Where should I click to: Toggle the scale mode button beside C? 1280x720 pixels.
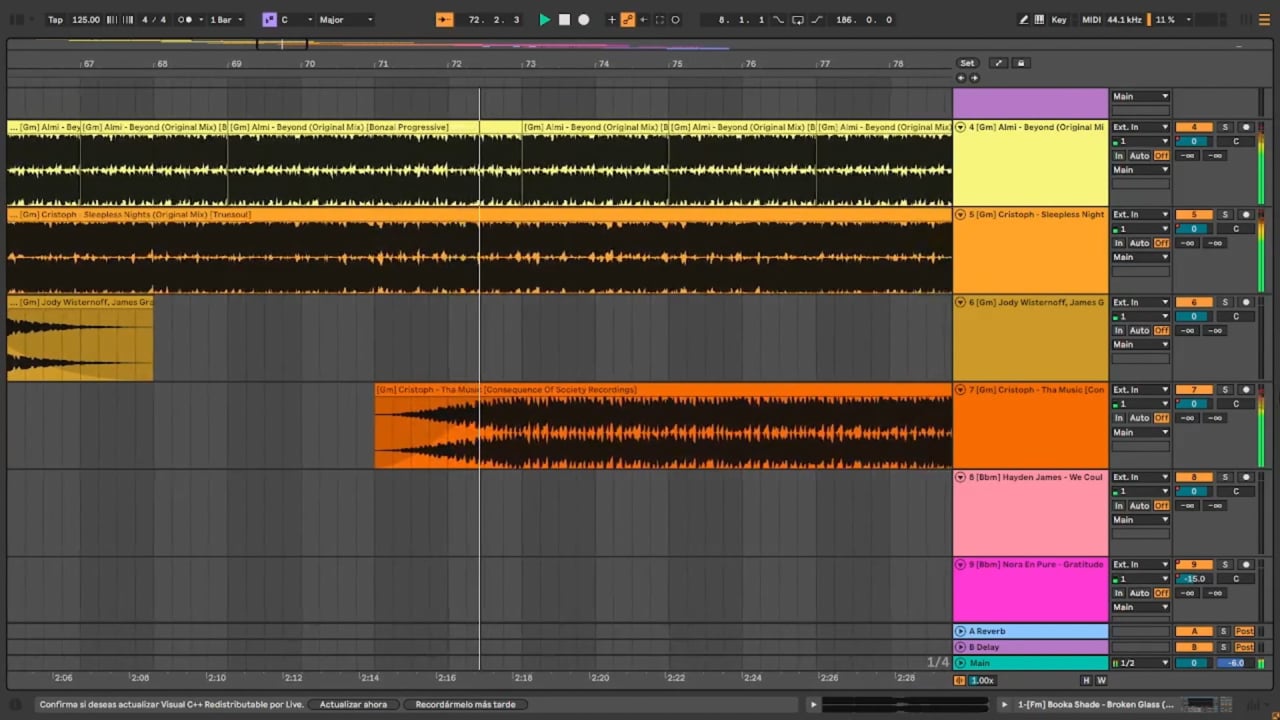click(x=269, y=19)
